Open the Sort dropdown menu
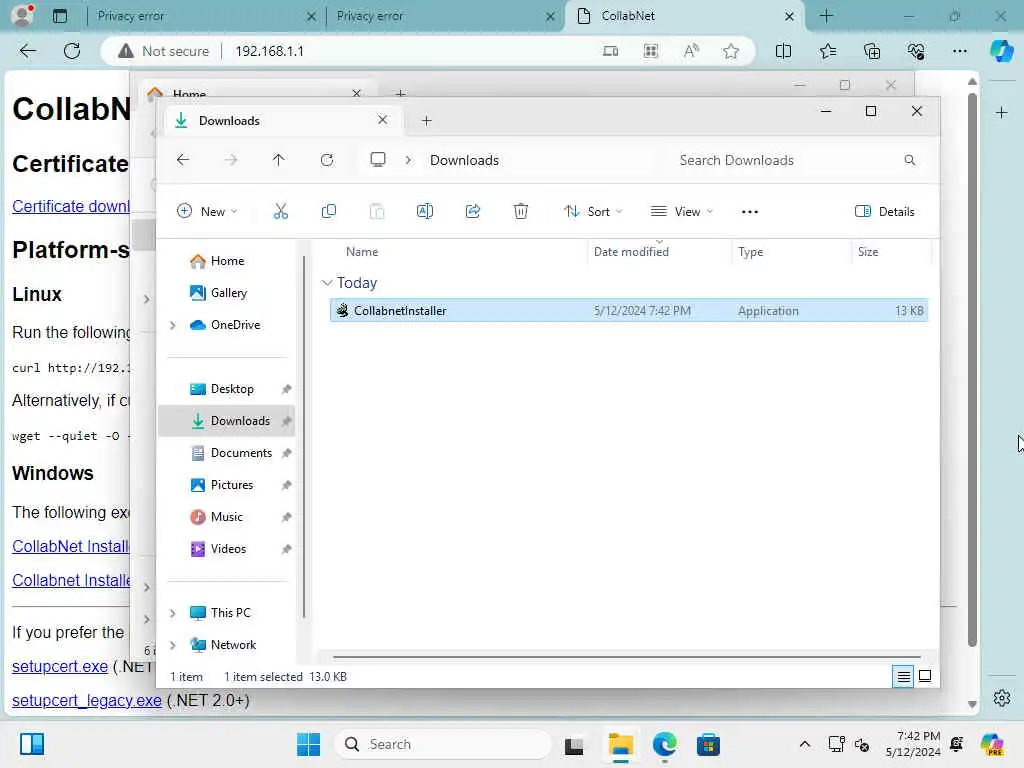This screenshot has width=1024, height=768. pyautogui.click(x=593, y=212)
